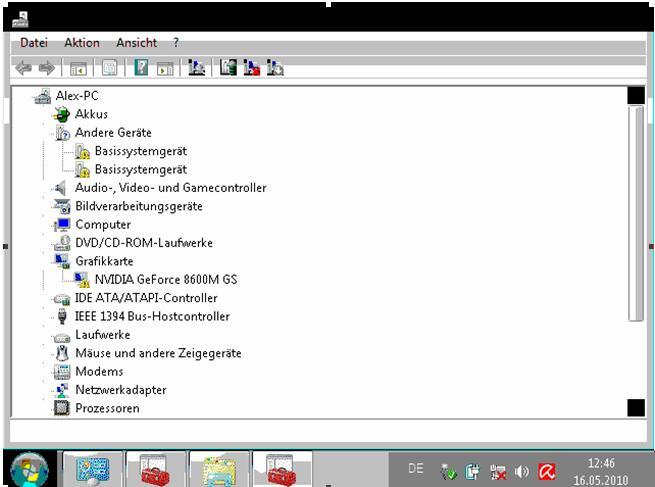Select the DVD/CD-ROM-Laufwerke category
655x487 pixels.
[x=144, y=243]
